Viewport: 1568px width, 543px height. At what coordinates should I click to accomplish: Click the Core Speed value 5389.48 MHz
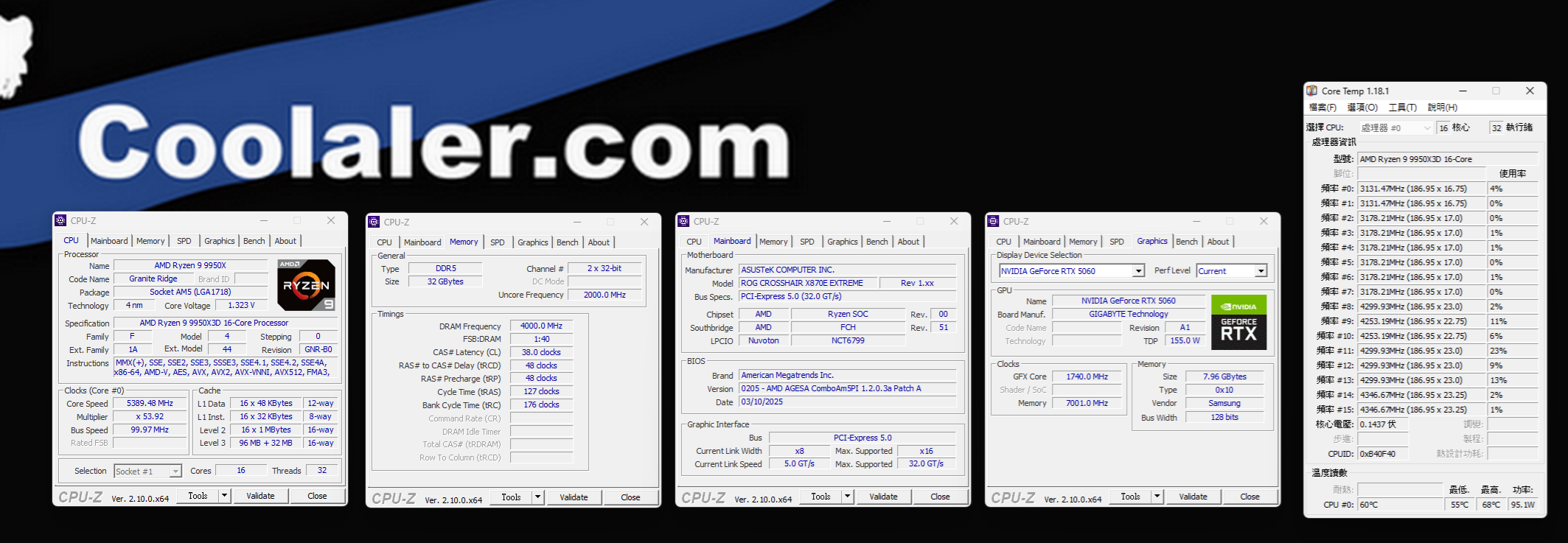pos(150,403)
